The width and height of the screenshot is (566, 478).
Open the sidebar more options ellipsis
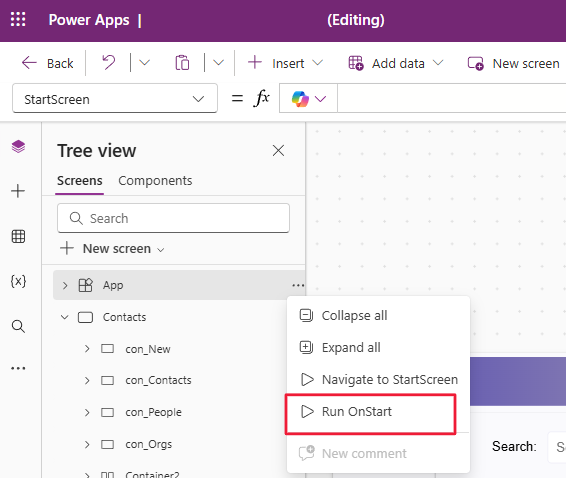(18, 368)
